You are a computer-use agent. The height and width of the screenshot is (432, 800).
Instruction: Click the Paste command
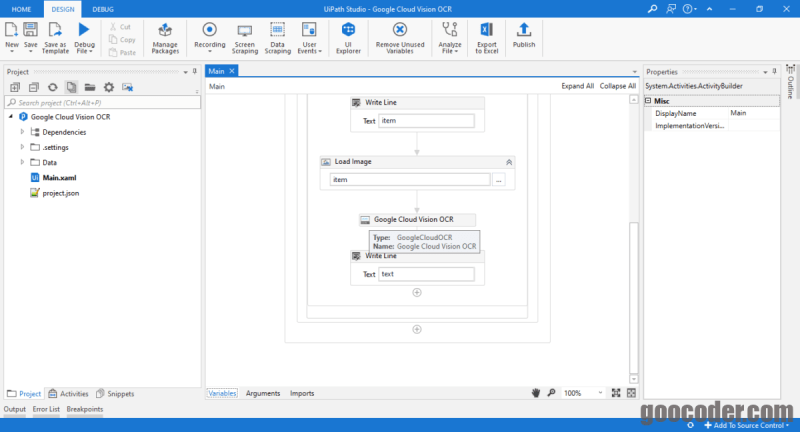(x=122, y=53)
